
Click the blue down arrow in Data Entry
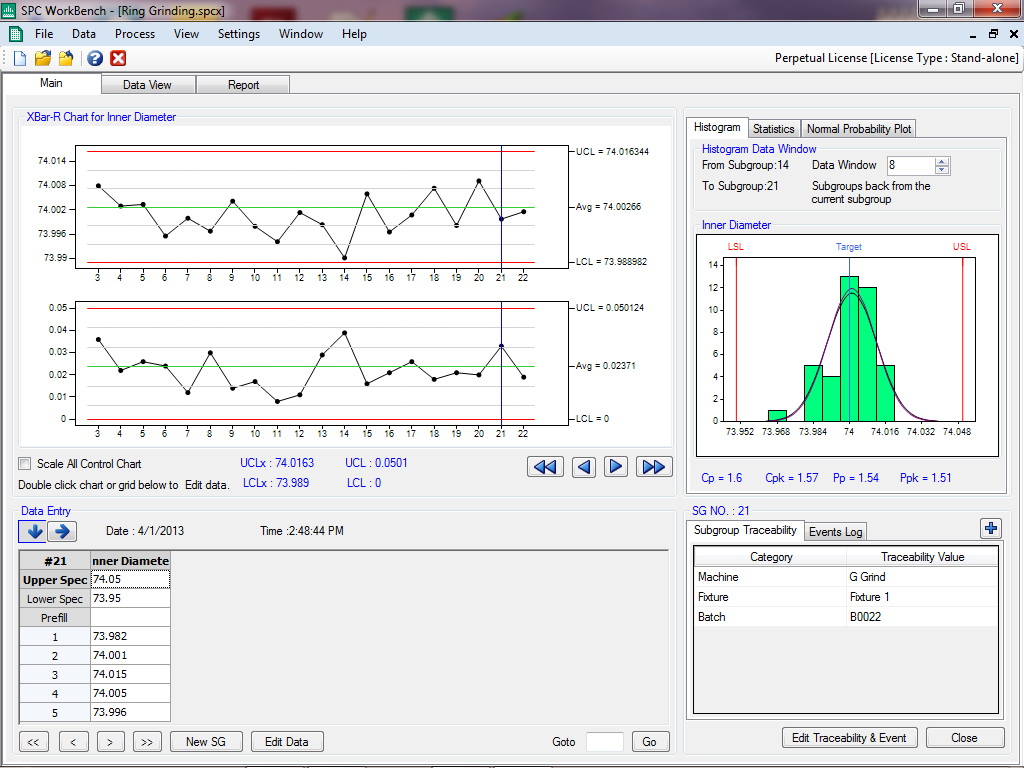tap(34, 531)
